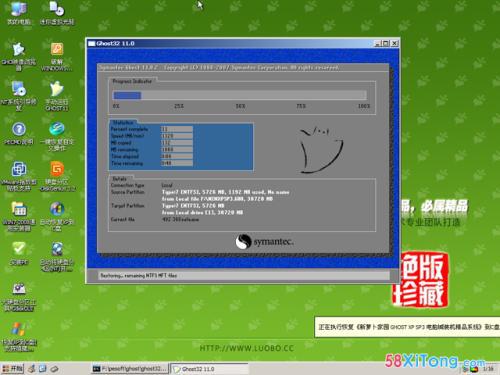Click the Ghost progress indicator bar
Image resolution: width=500 pixels, height=375 pixels.
(240, 95)
